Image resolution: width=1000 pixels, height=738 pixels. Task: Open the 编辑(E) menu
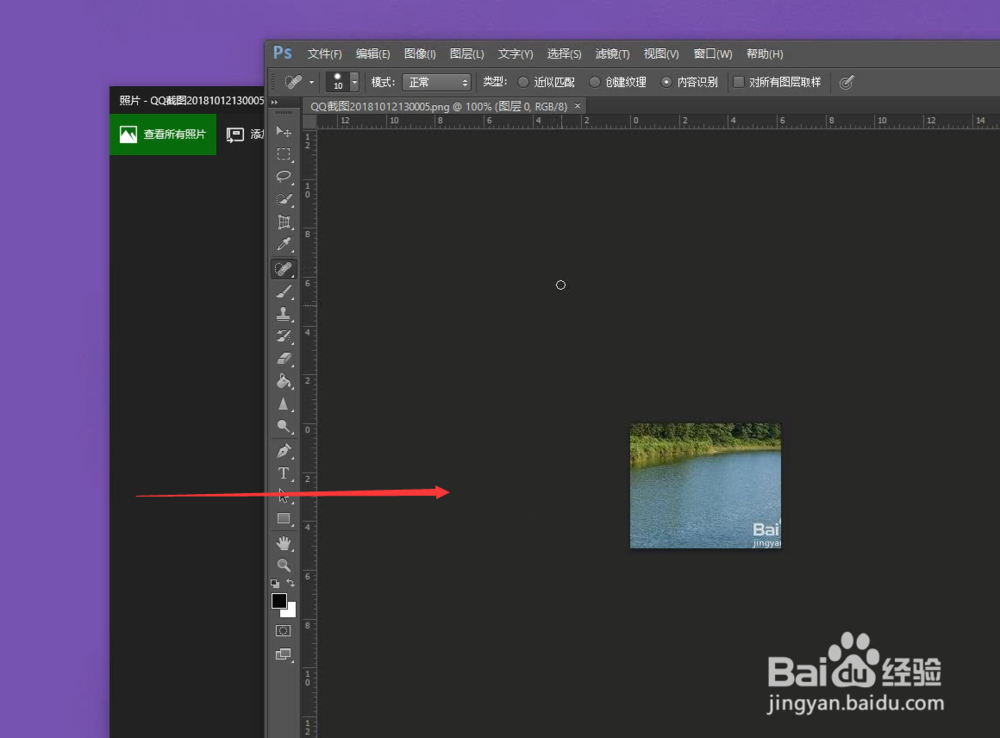click(x=372, y=54)
